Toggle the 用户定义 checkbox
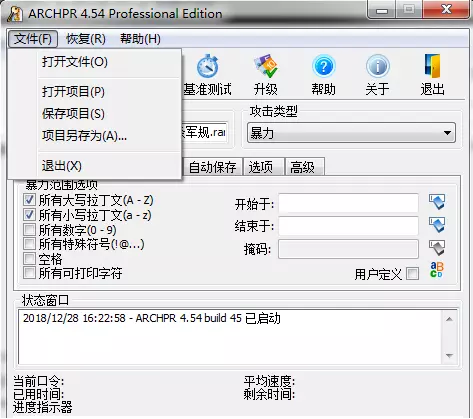The image size is (473, 419). (x=413, y=274)
